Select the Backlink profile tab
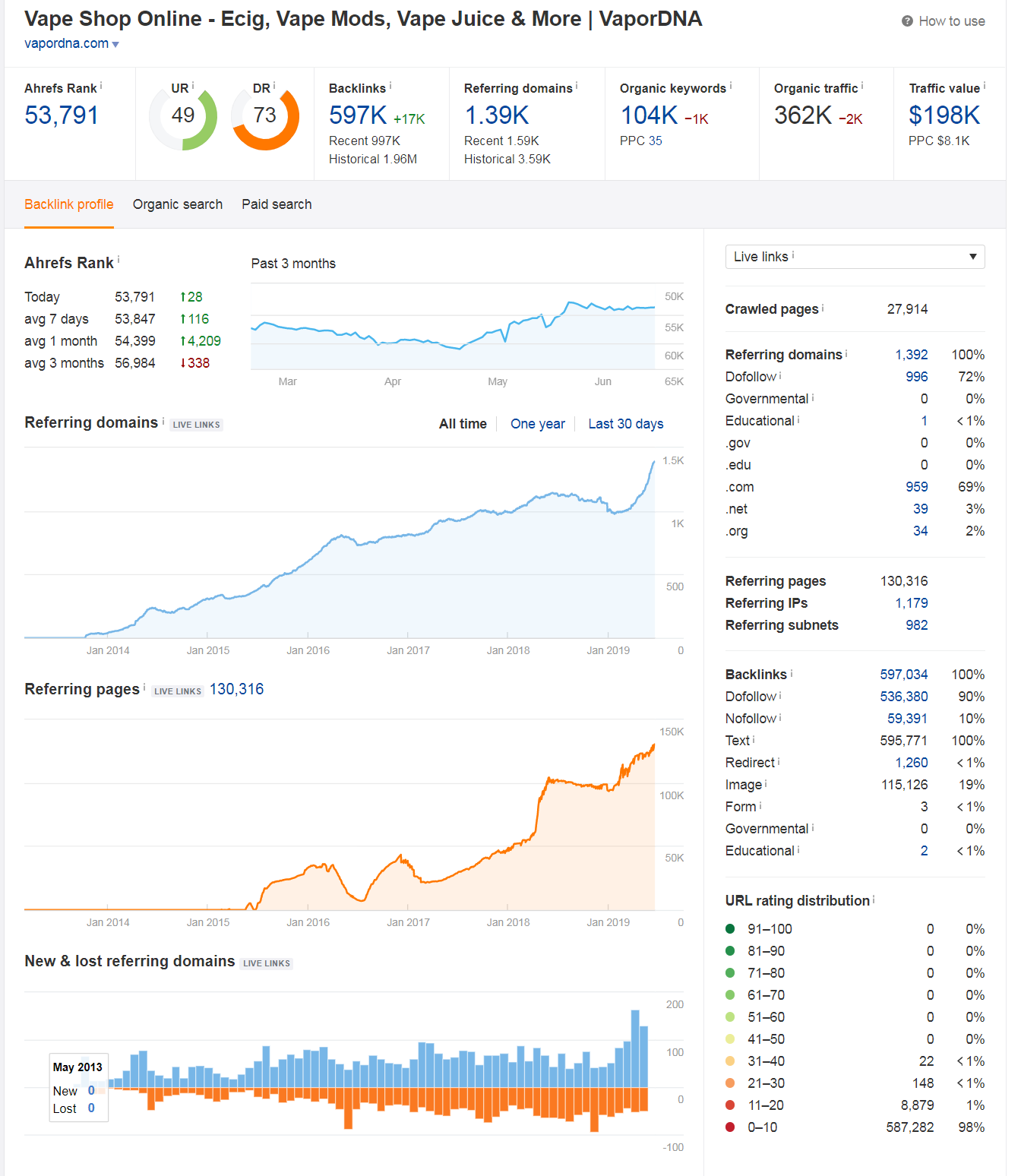Screen dimensions: 1021x1176 pyautogui.click(x=69, y=204)
